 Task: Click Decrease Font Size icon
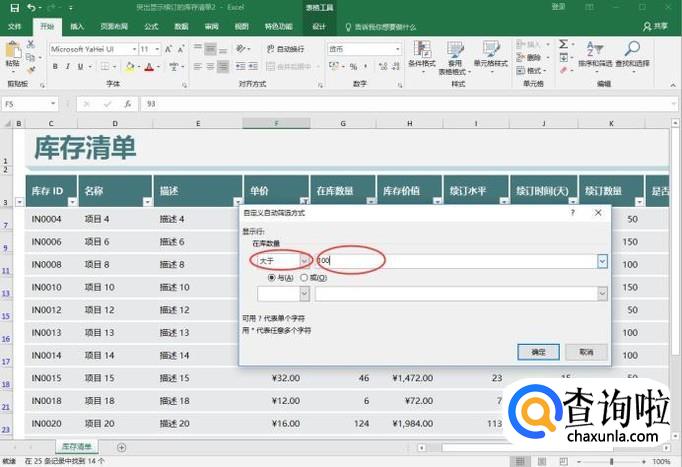click(181, 49)
